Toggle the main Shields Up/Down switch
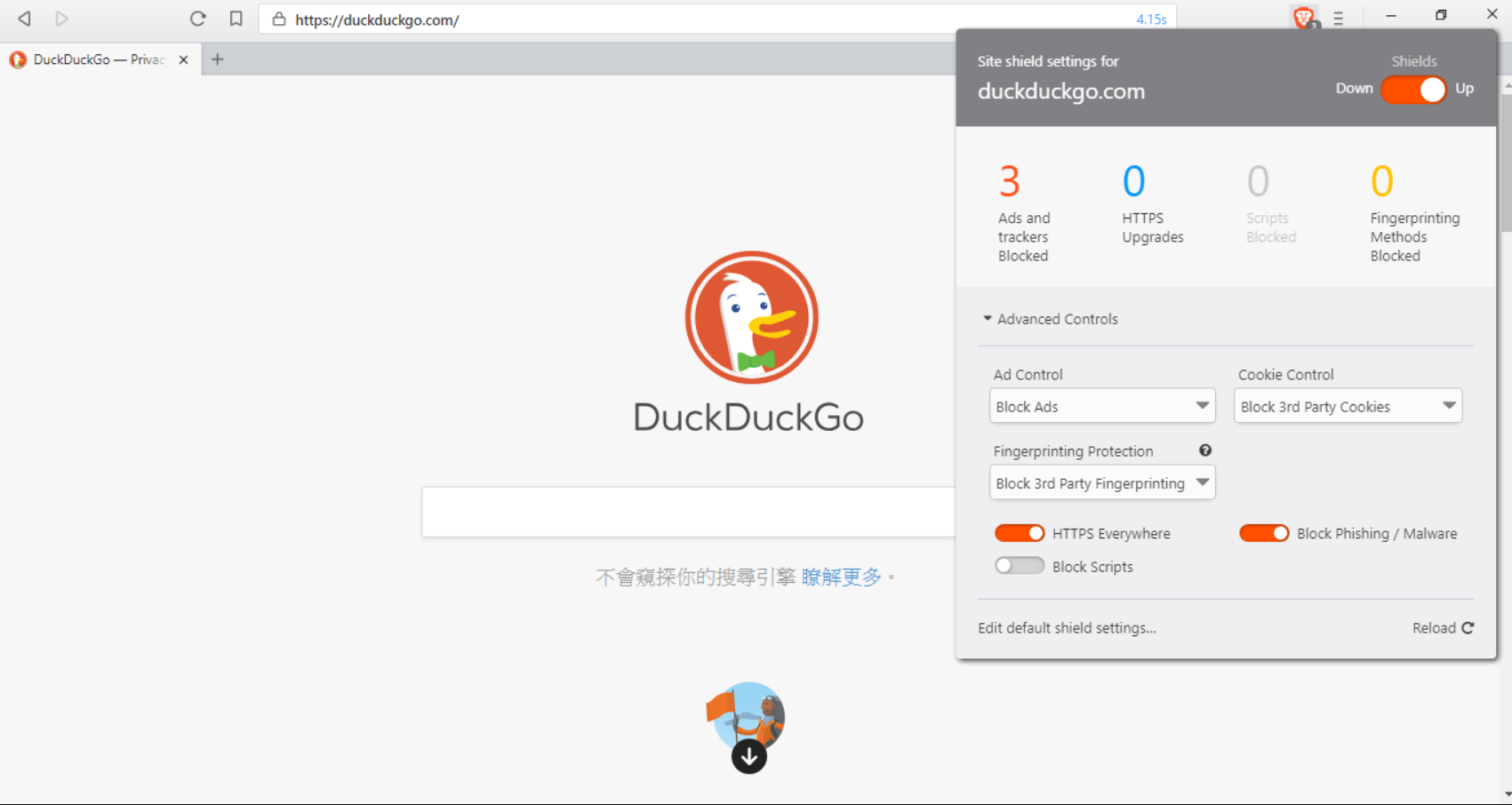 [x=1413, y=89]
